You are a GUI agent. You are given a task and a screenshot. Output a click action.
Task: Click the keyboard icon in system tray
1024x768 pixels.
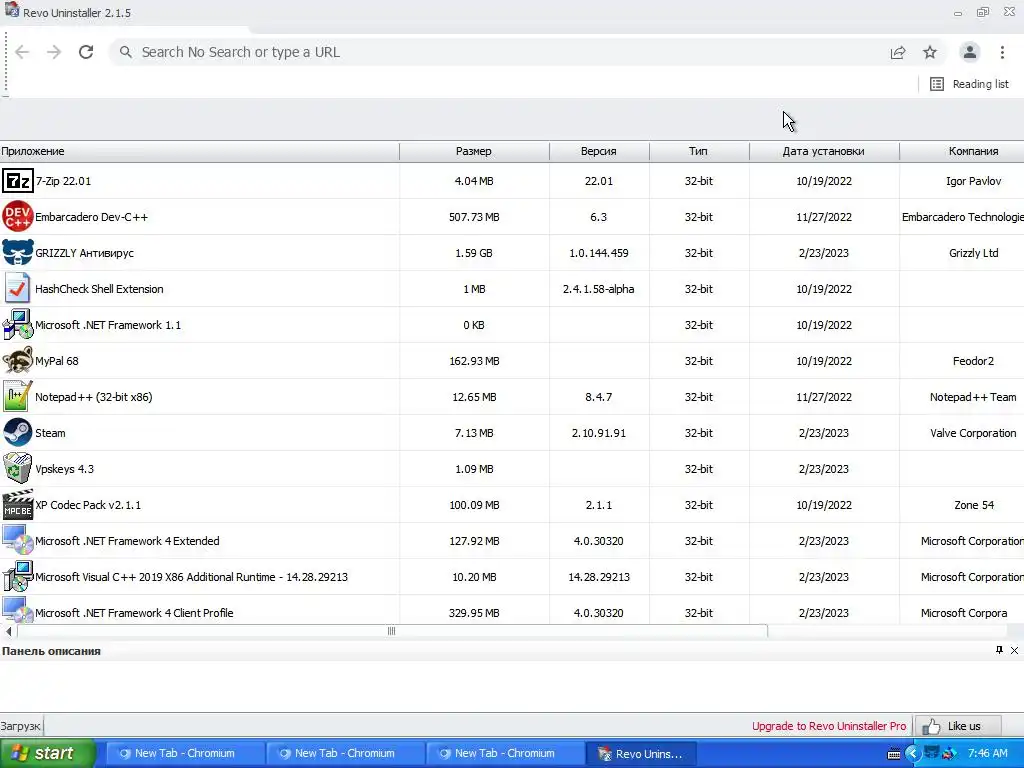(x=894, y=754)
